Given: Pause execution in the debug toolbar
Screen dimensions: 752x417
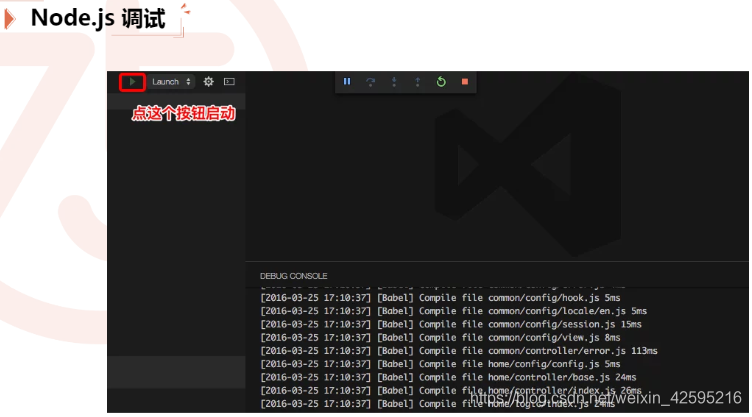Looking at the screenshot, I should tap(347, 82).
